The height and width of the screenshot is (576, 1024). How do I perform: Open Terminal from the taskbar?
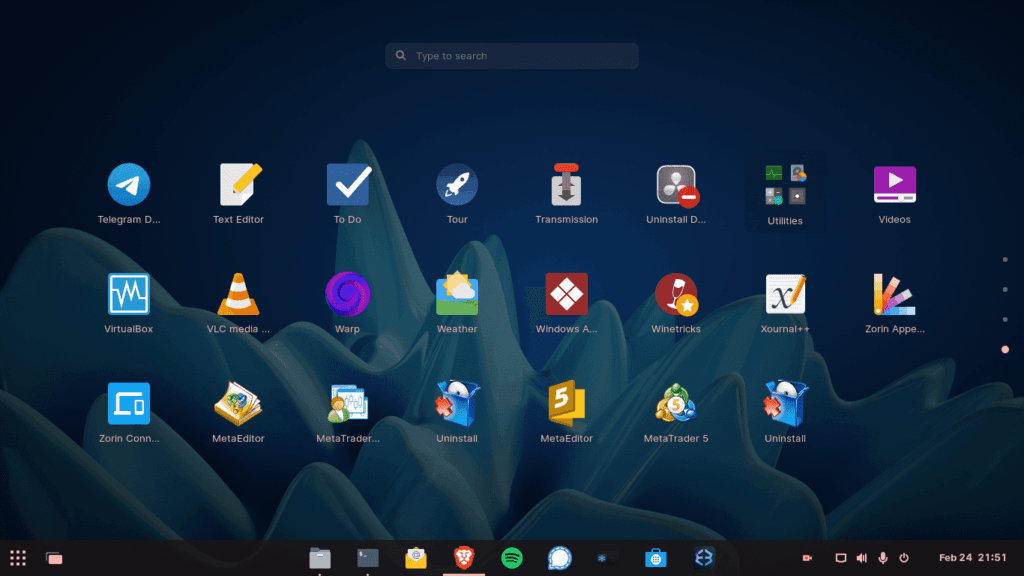pyautogui.click(x=368, y=558)
